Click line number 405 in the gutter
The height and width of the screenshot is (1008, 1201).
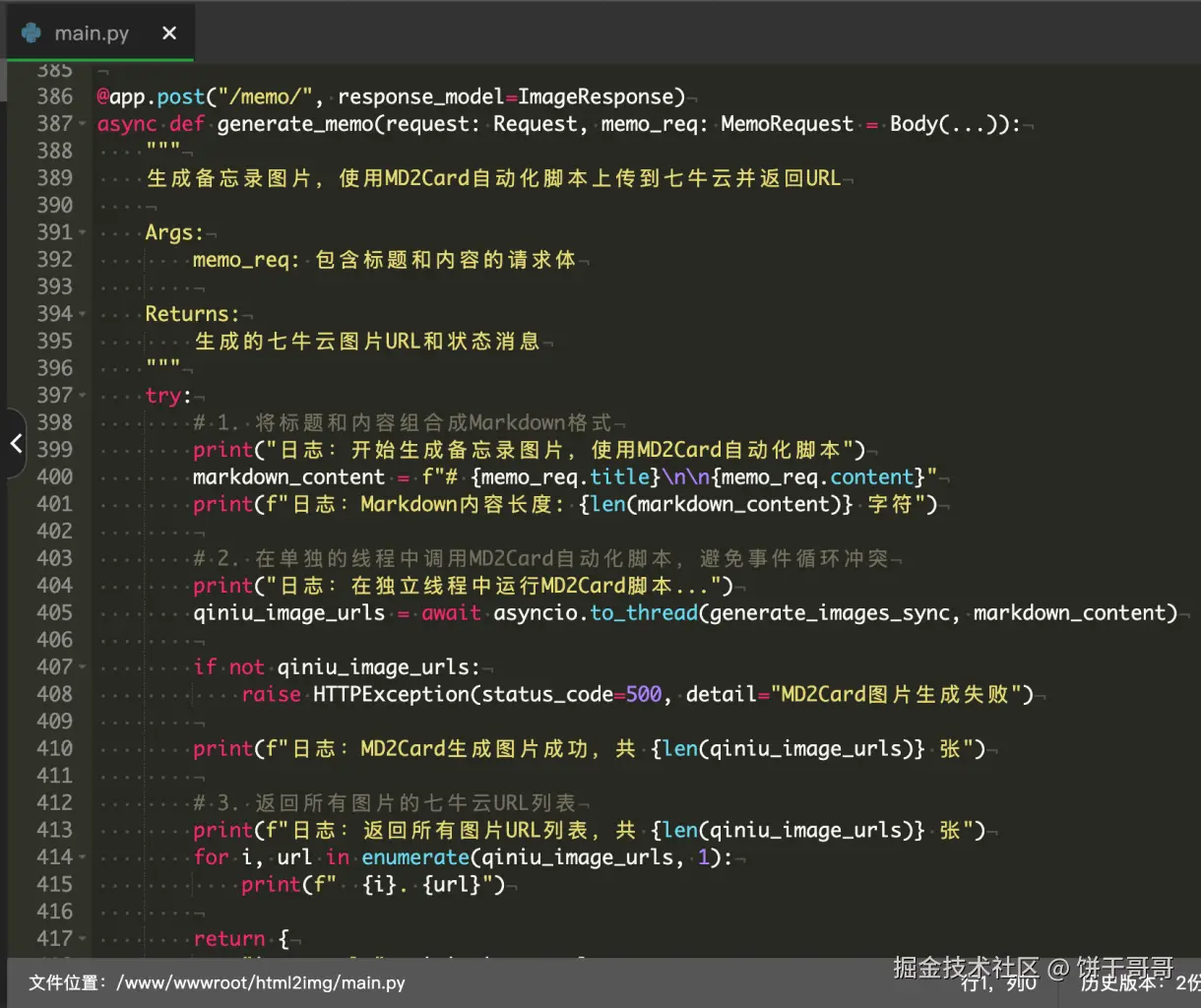pos(55,612)
